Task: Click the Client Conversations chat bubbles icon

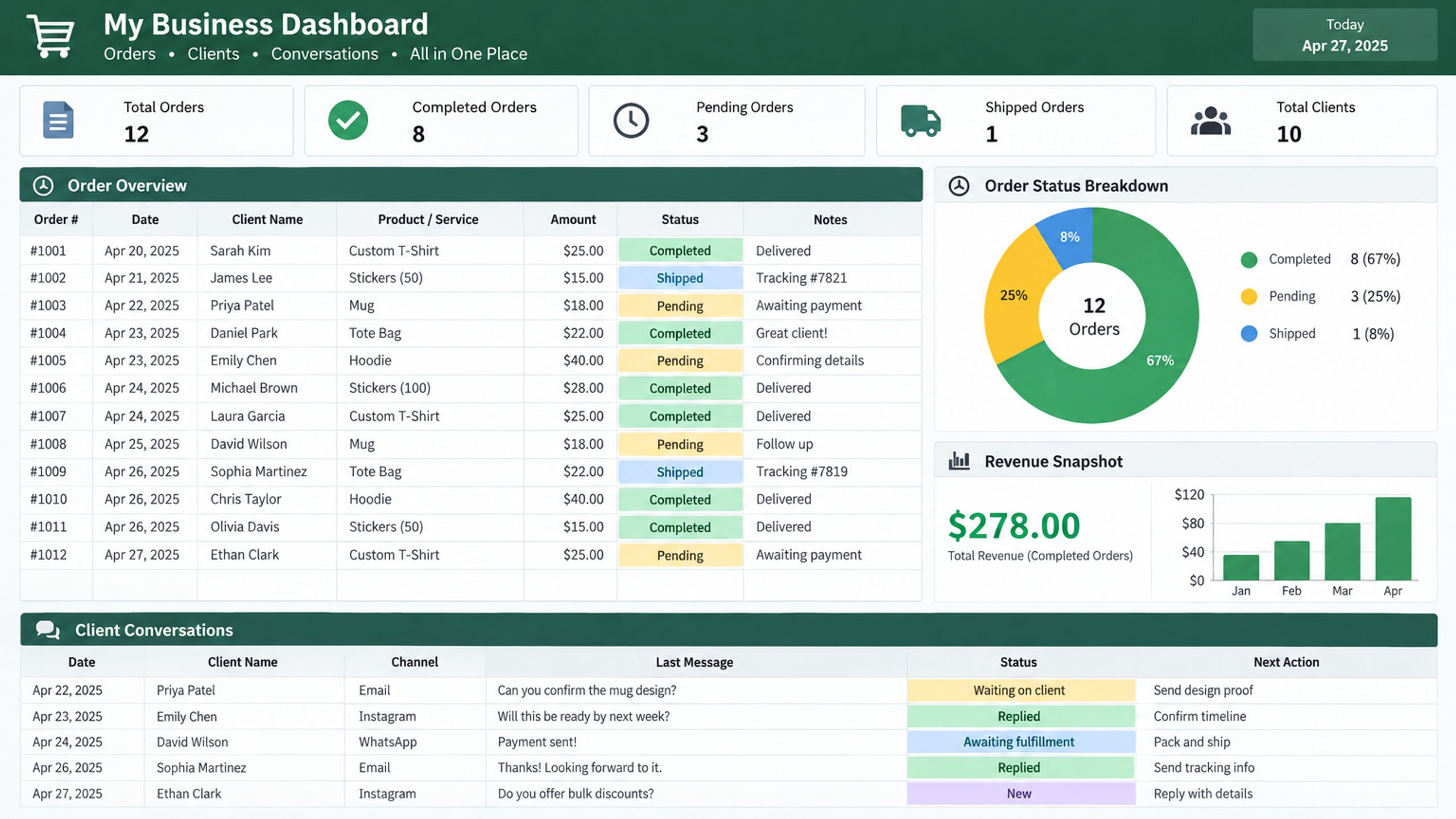Action: [x=48, y=630]
